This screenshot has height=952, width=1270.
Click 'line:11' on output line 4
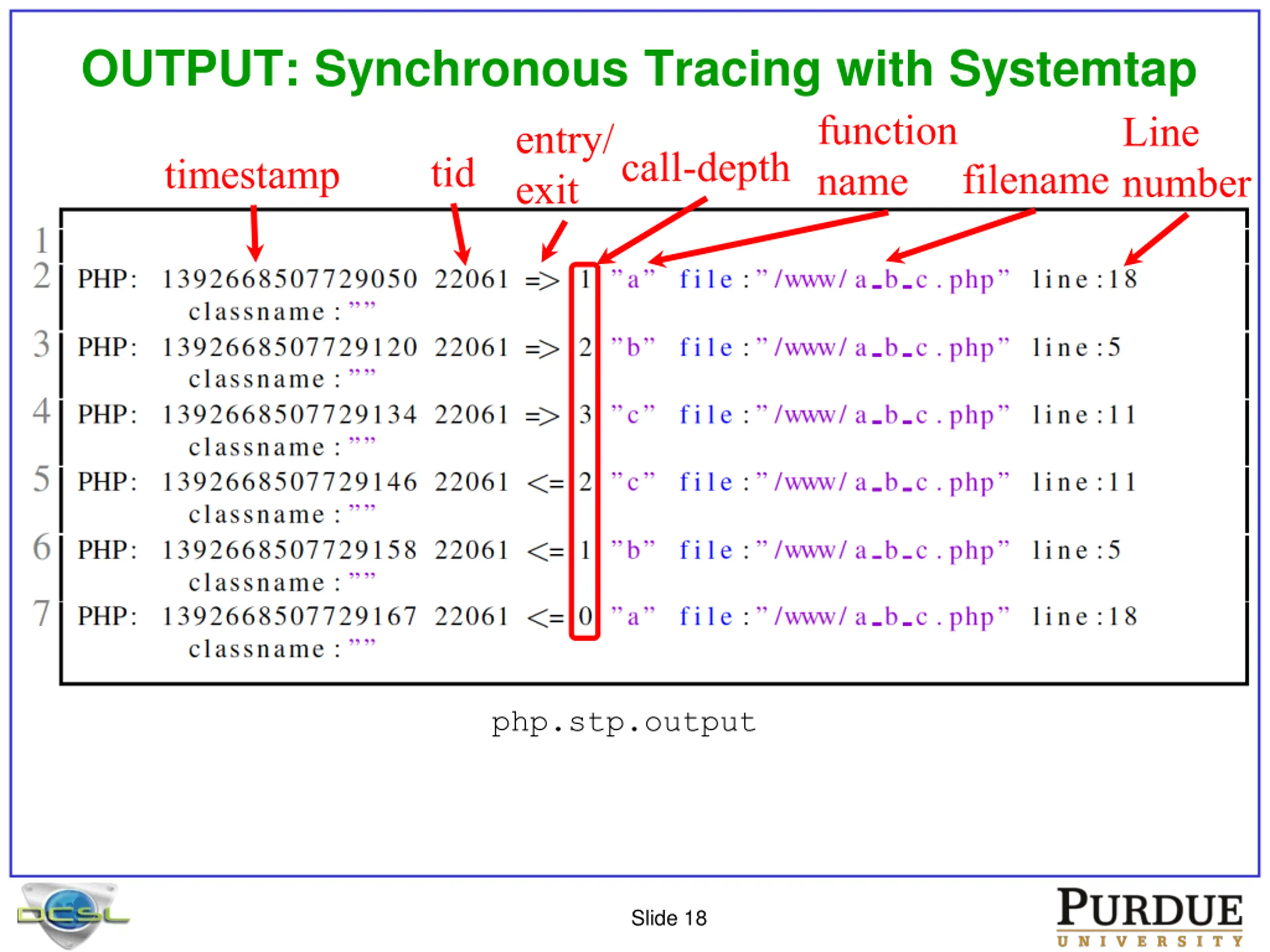pos(1084,415)
